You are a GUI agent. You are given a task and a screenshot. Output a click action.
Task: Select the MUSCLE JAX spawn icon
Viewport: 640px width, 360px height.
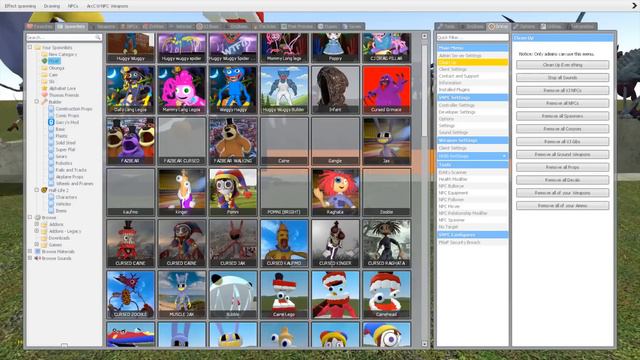(x=182, y=295)
